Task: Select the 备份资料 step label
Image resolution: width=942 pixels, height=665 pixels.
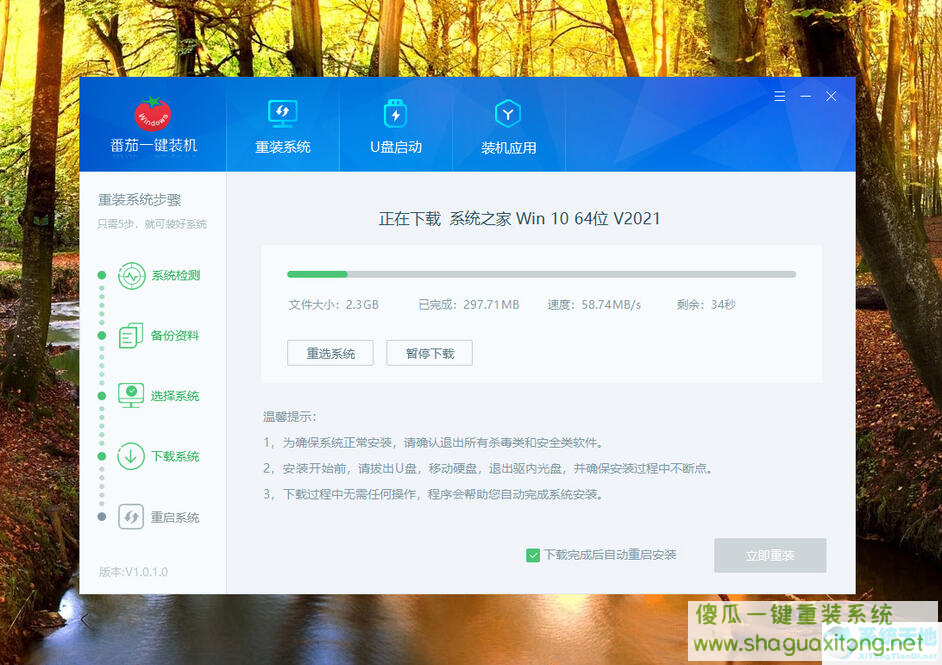Action: (175, 336)
